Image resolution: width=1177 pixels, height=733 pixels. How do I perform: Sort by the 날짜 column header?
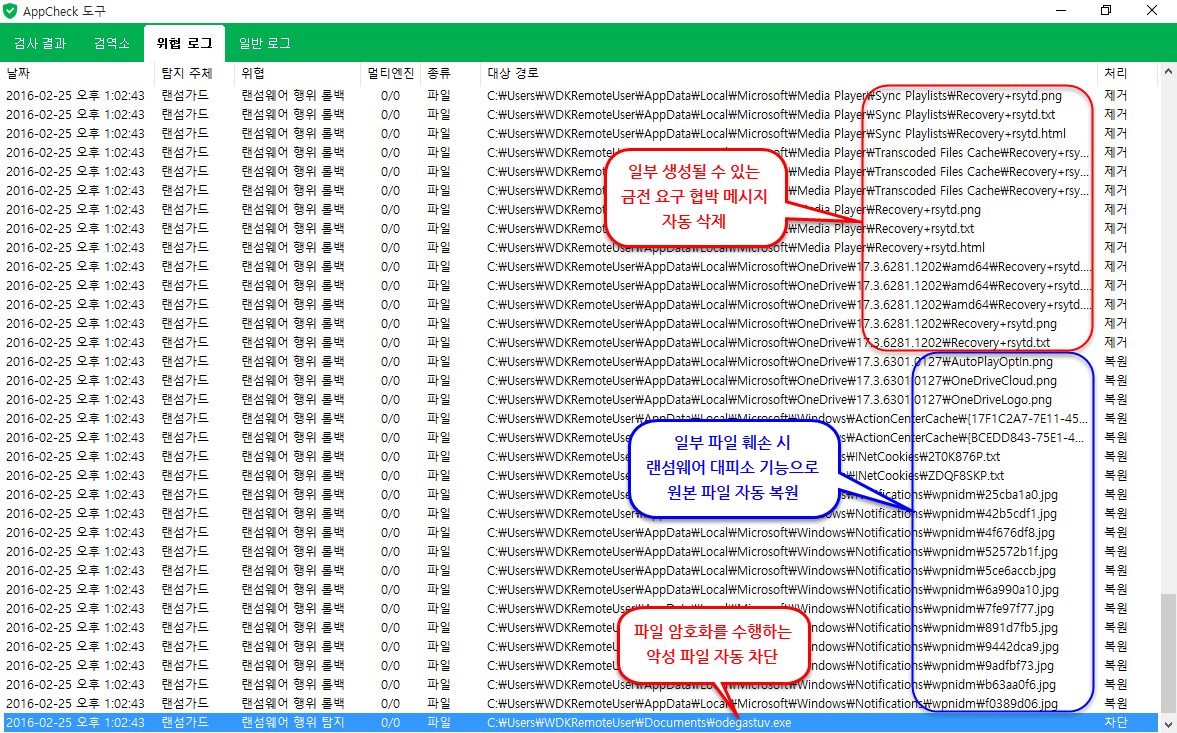[x=19, y=74]
